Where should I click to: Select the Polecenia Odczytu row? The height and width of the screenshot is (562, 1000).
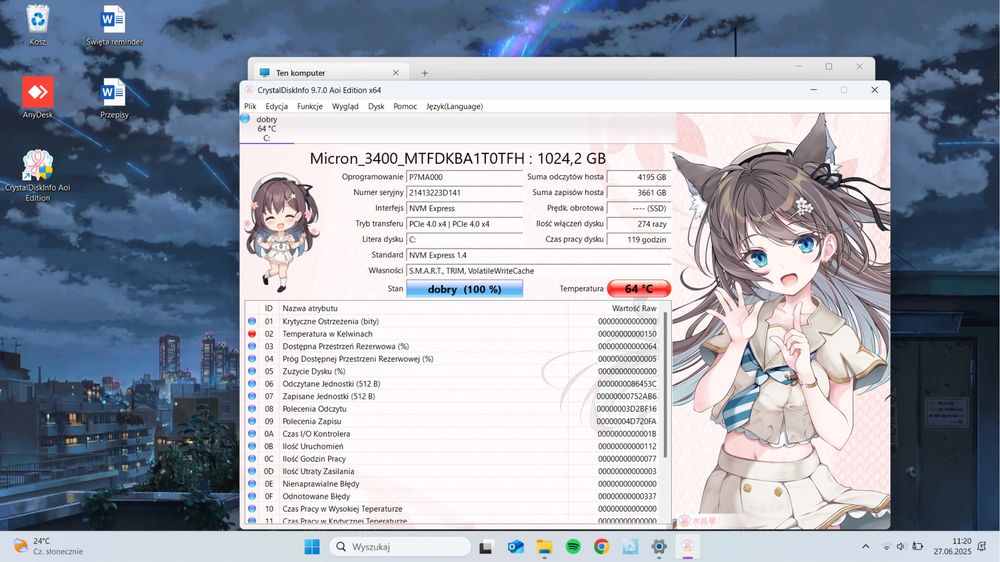(x=454, y=409)
